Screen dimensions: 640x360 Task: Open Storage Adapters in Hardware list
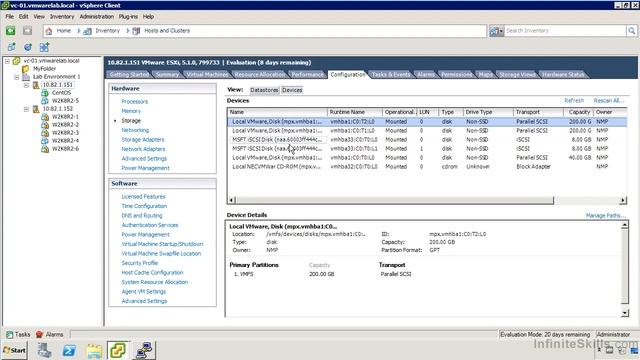click(142, 140)
